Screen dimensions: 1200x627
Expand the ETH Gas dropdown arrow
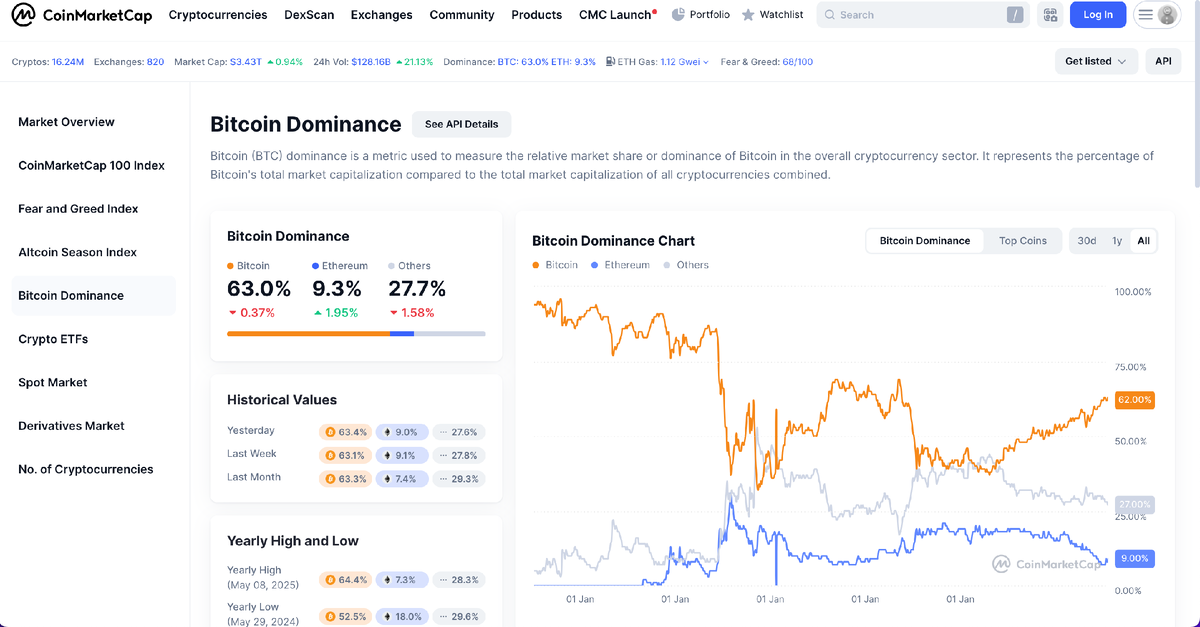point(706,62)
